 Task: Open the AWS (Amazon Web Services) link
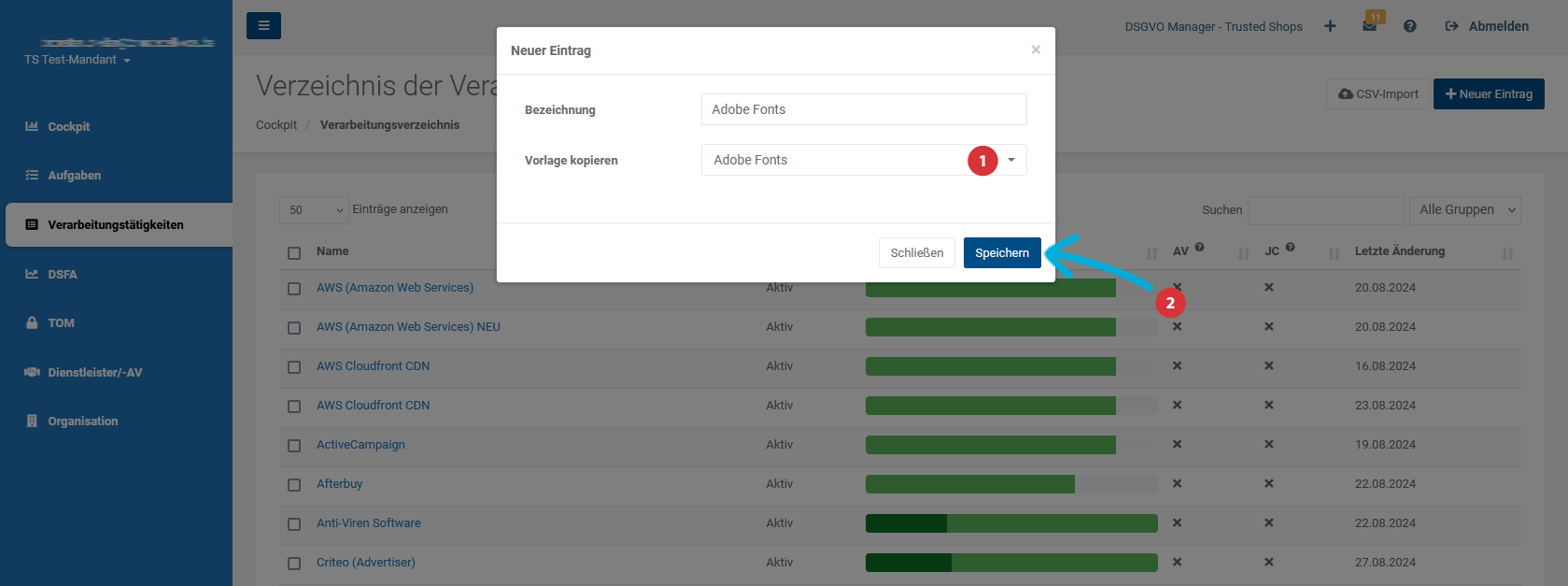pos(395,287)
